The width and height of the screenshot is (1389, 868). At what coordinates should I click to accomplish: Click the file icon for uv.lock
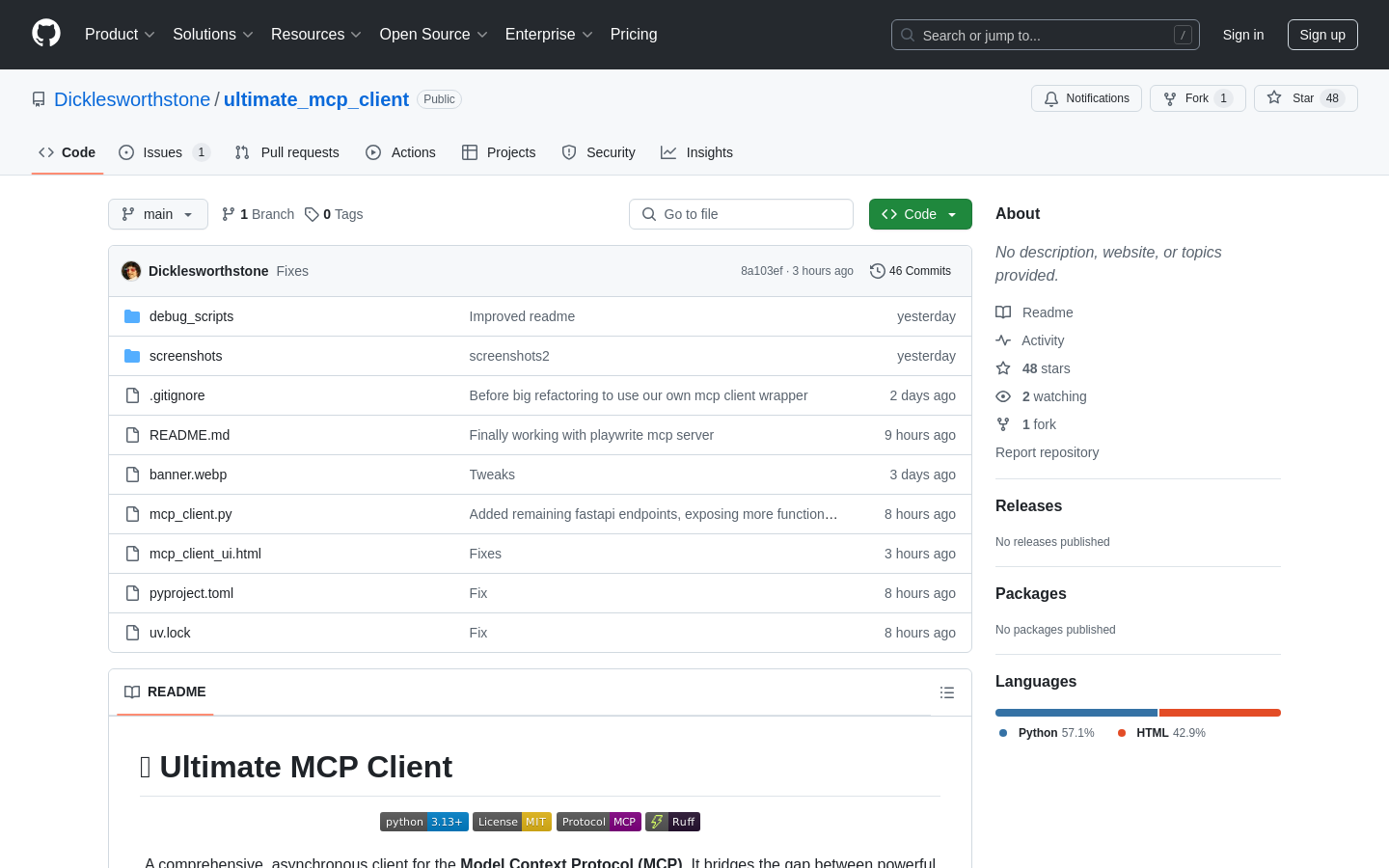[x=132, y=633]
